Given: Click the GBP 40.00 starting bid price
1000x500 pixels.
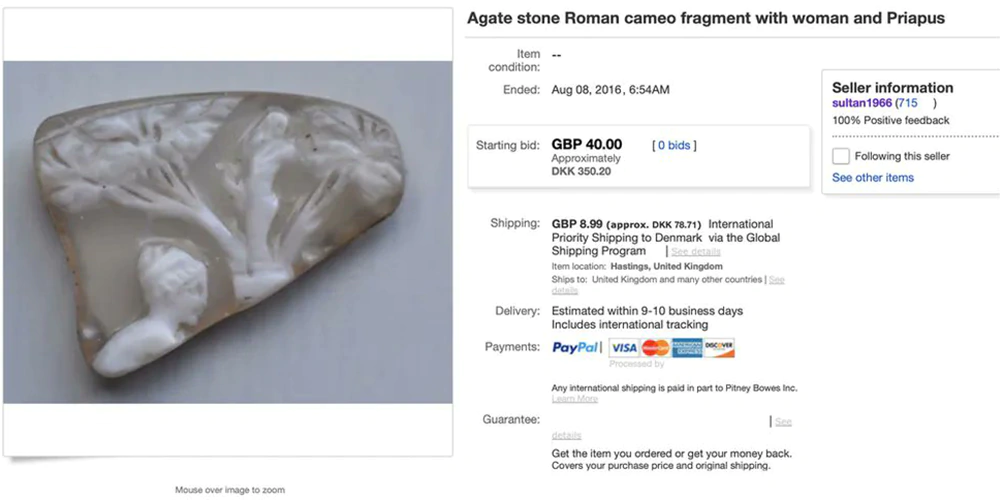Looking at the screenshot, I should click(587, 145).
